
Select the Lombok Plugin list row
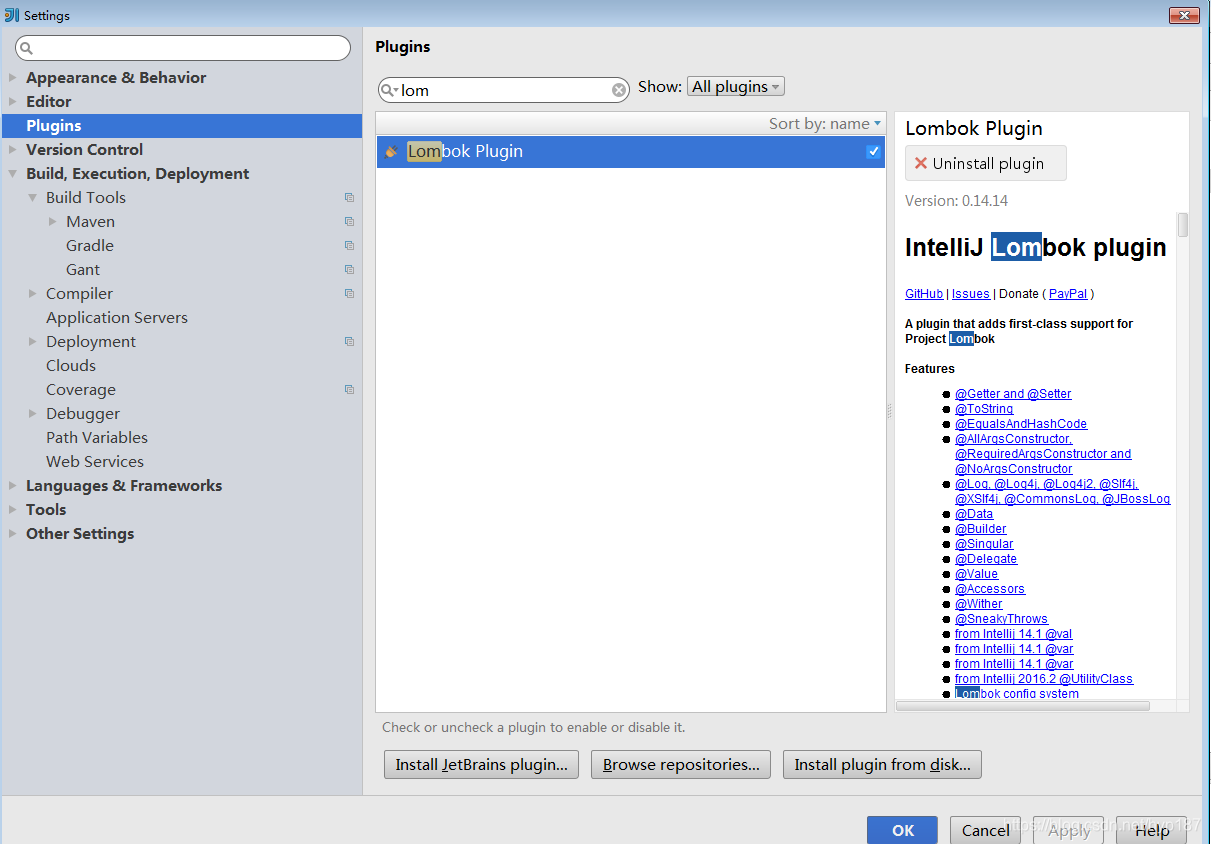631,152
